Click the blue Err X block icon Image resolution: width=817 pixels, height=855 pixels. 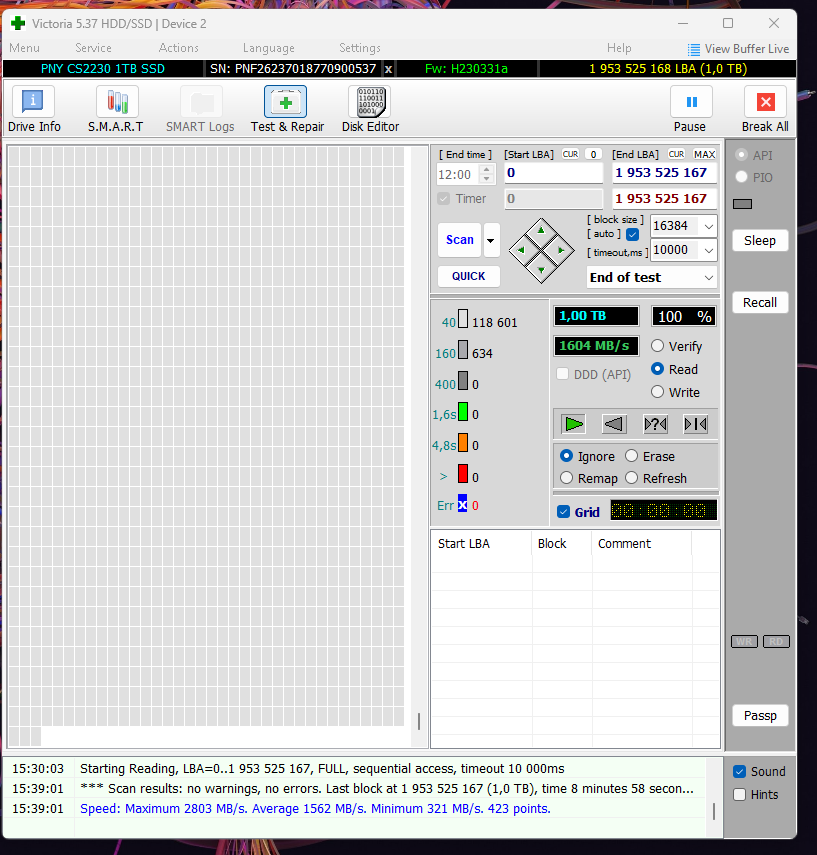(462, 503)
